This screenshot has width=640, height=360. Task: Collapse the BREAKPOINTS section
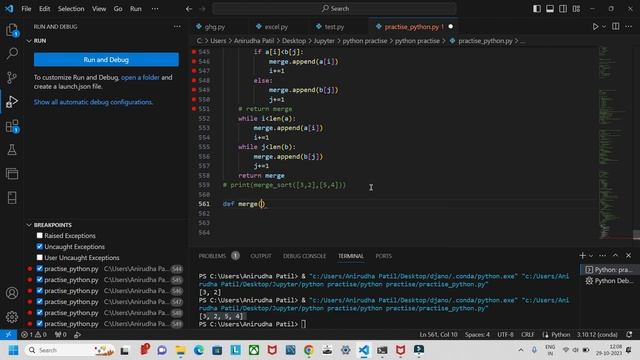coord(29,225)
